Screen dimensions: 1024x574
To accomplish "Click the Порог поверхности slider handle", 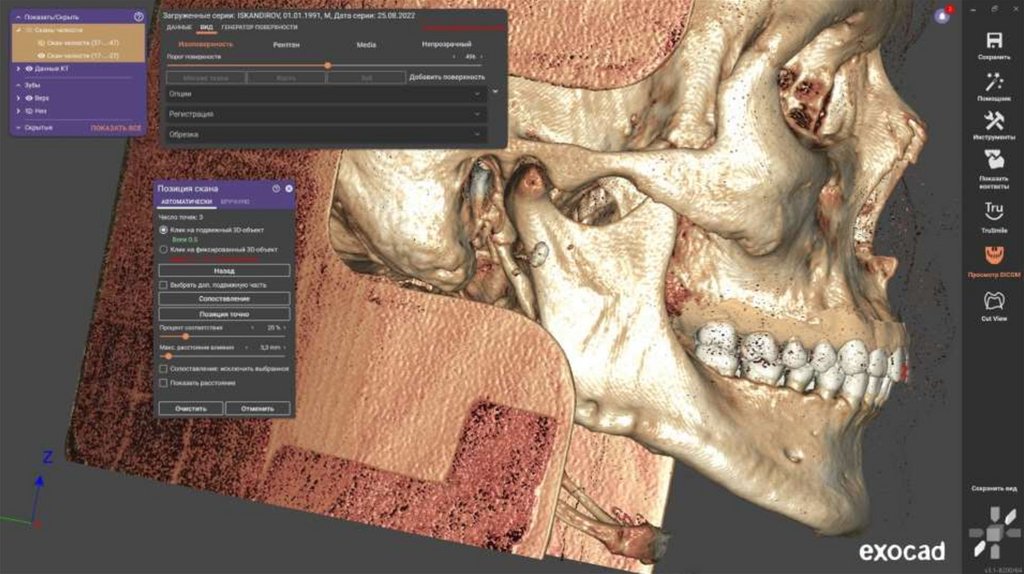I will (327, 66).
